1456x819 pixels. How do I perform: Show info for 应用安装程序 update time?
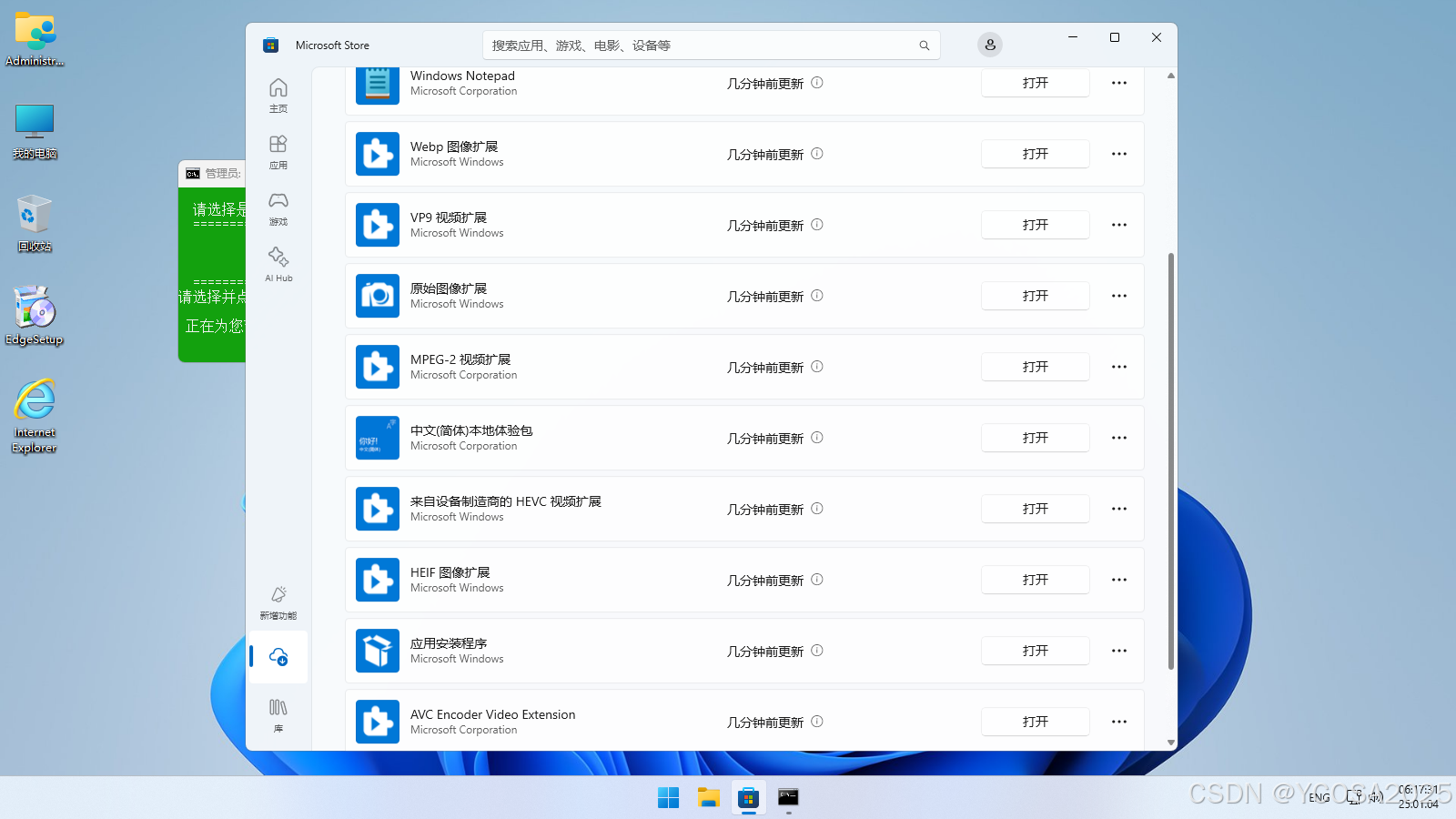pyautogui.click(x=817, y=651)
